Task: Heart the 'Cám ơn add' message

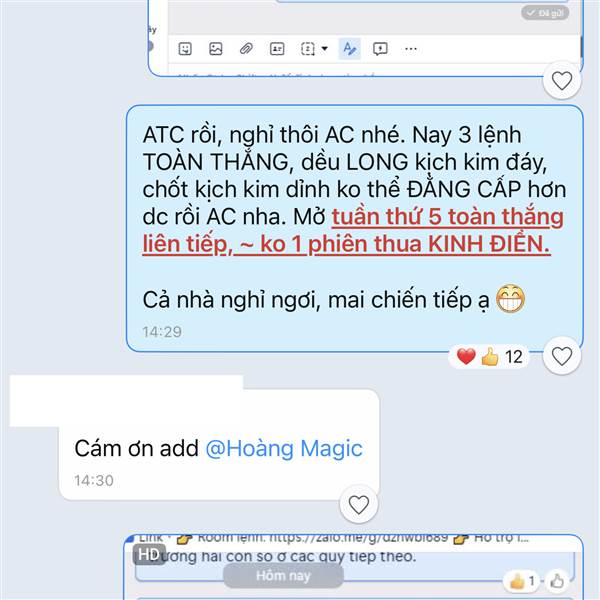Action: [359, 504]
